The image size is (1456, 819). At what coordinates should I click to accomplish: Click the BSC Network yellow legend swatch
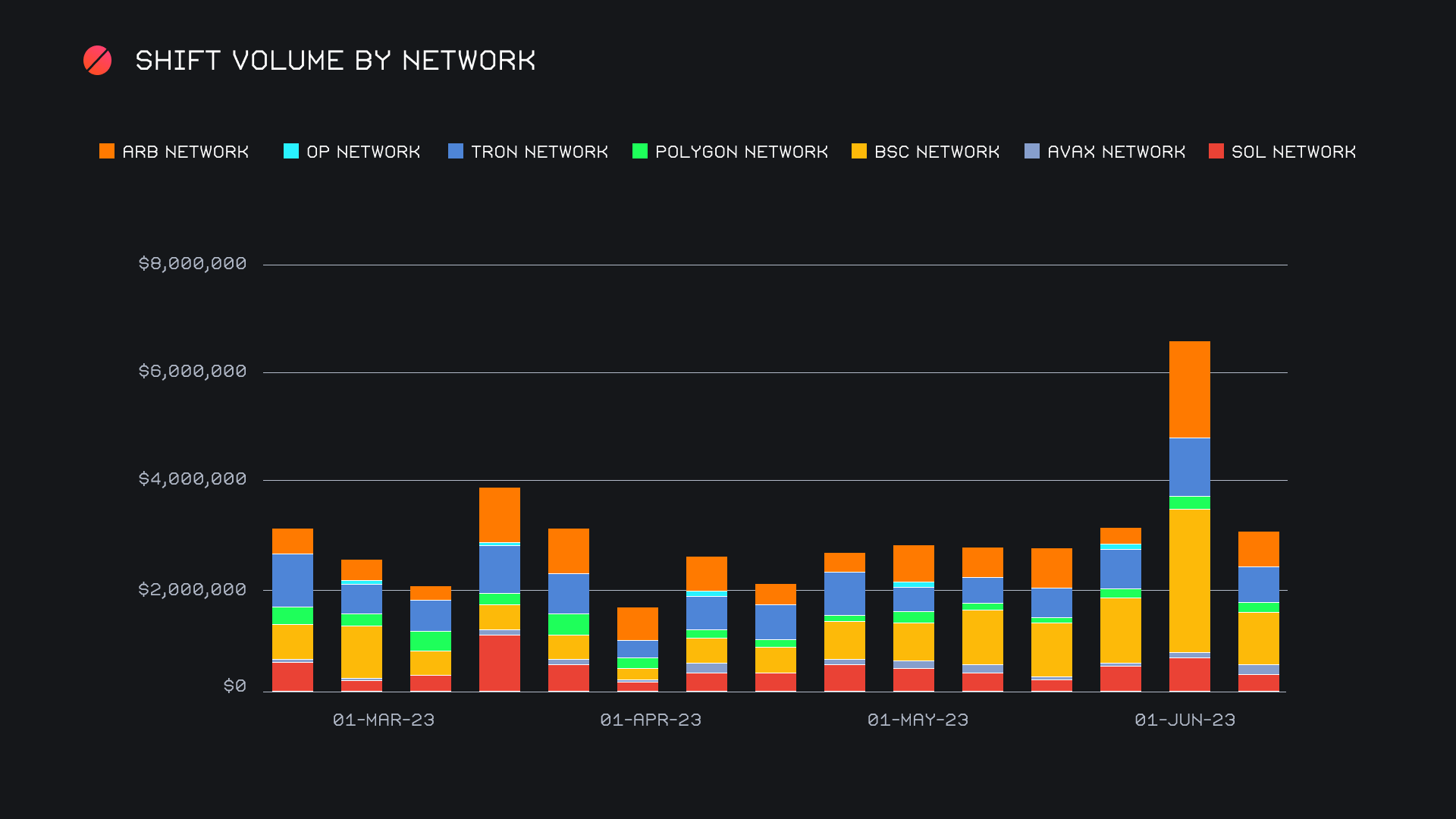tap(859, 151)
